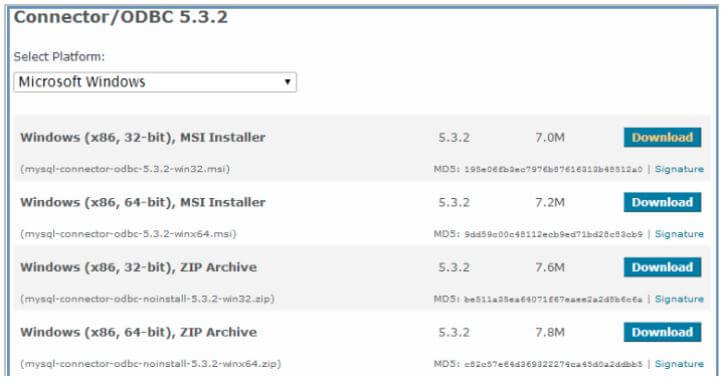Click version 5.3.2 in 32-bit ZIP row

(x=454, y=268)
